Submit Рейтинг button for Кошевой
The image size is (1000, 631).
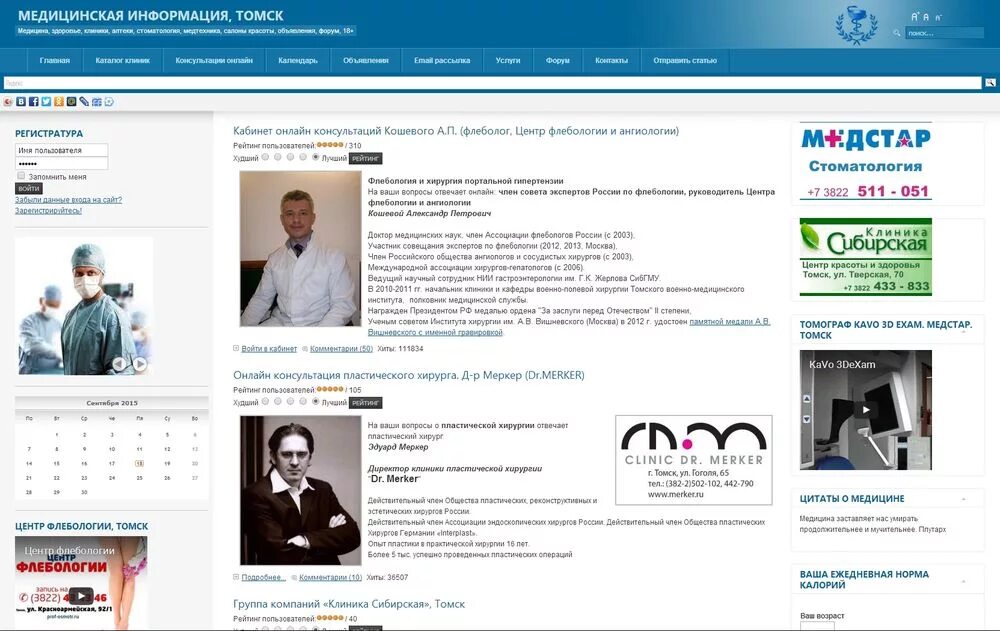(365, 158)
